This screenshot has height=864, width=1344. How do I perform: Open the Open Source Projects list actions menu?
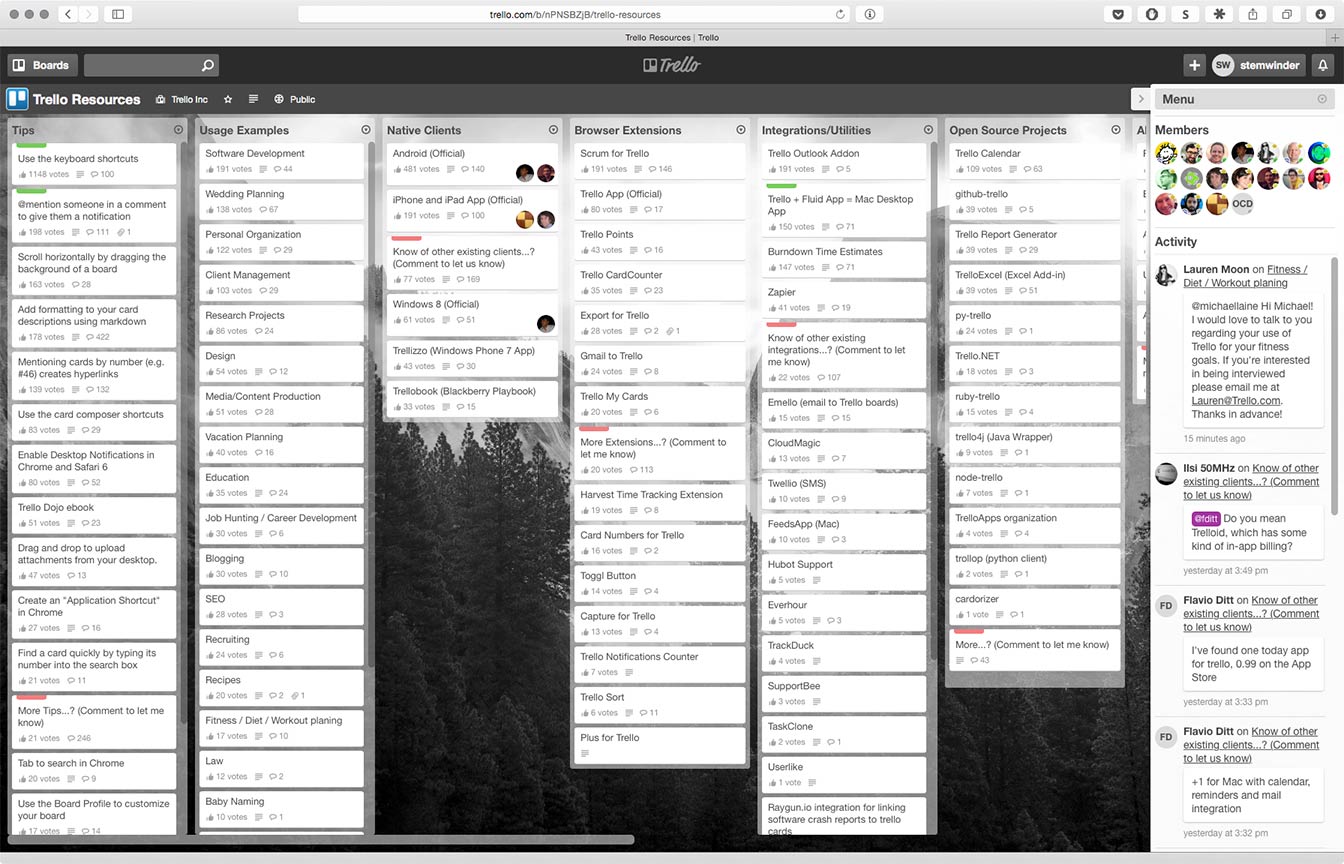(x=1116, y=130)
